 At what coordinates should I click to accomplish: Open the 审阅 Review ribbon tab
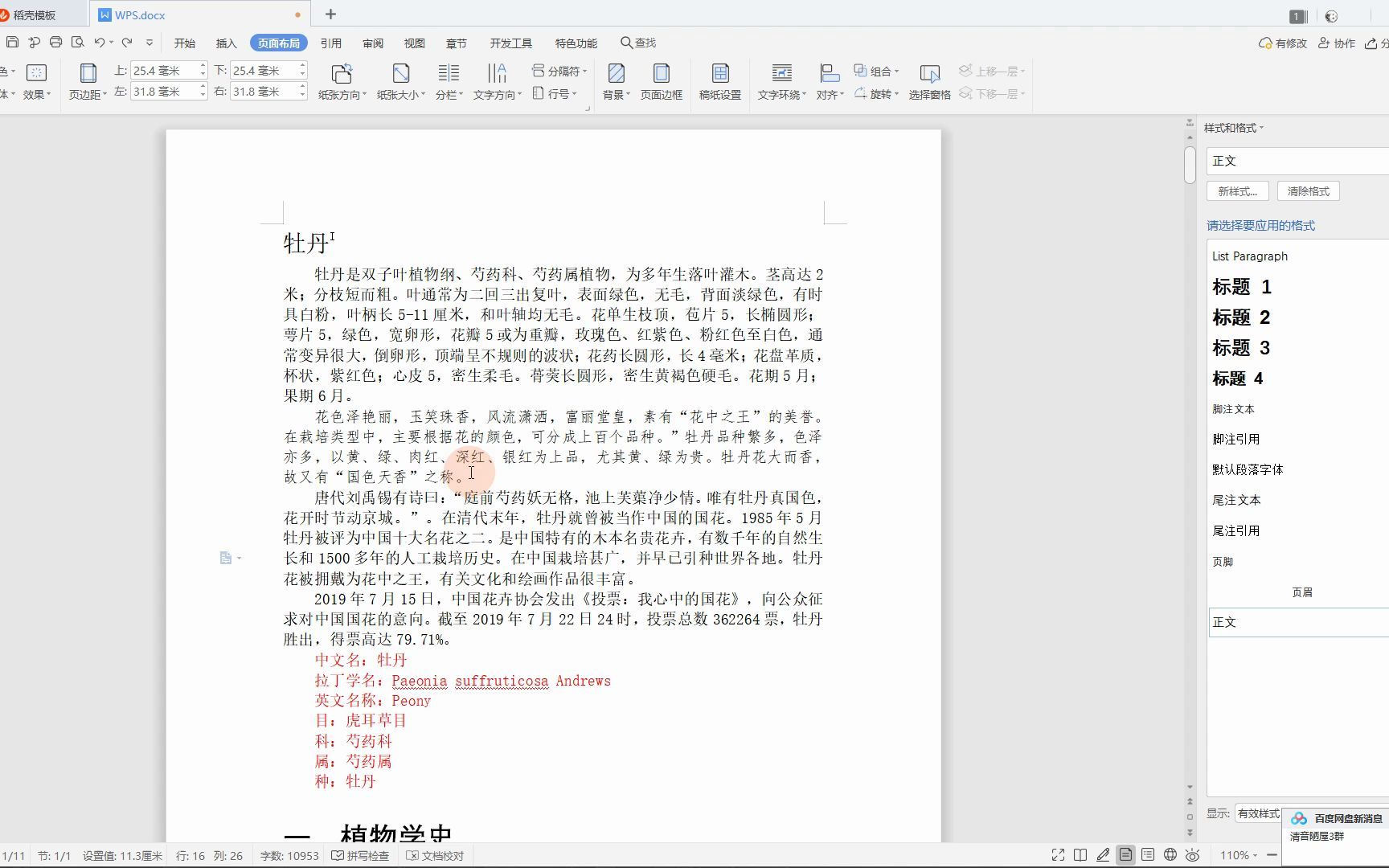373,43
